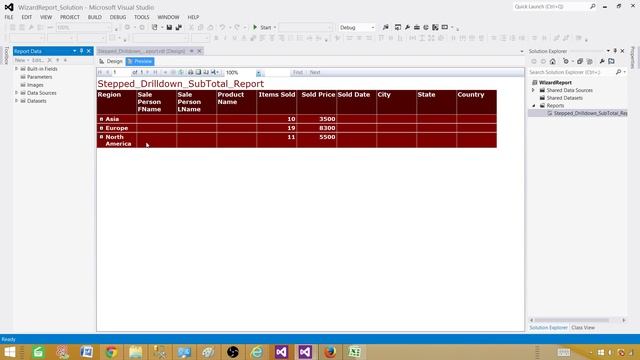The height and width of the screenshot is (360, 640).
Task: Open the HELP menu
Action: 193,17
